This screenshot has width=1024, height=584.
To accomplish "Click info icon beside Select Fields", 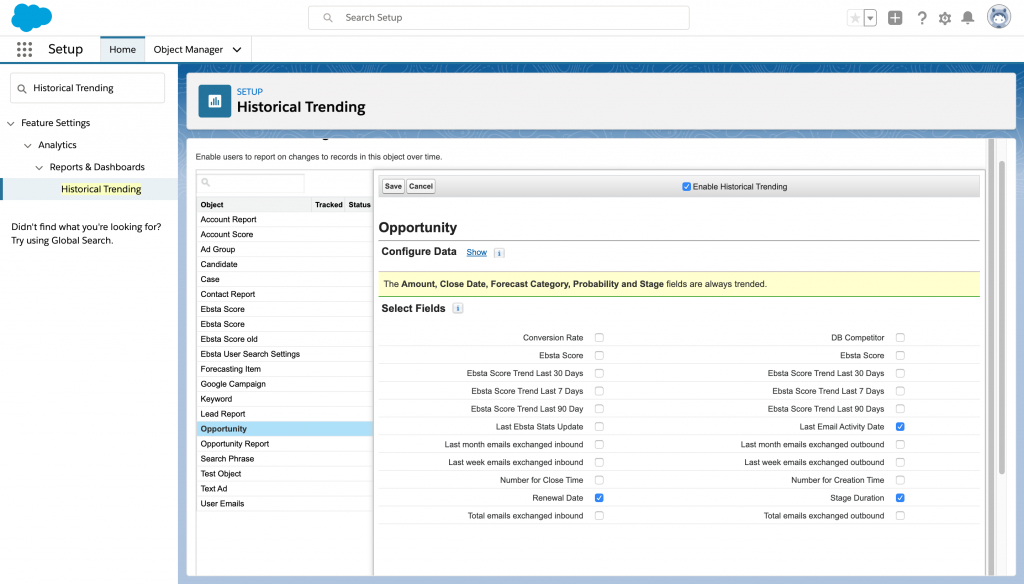I will tap(458, 309).
